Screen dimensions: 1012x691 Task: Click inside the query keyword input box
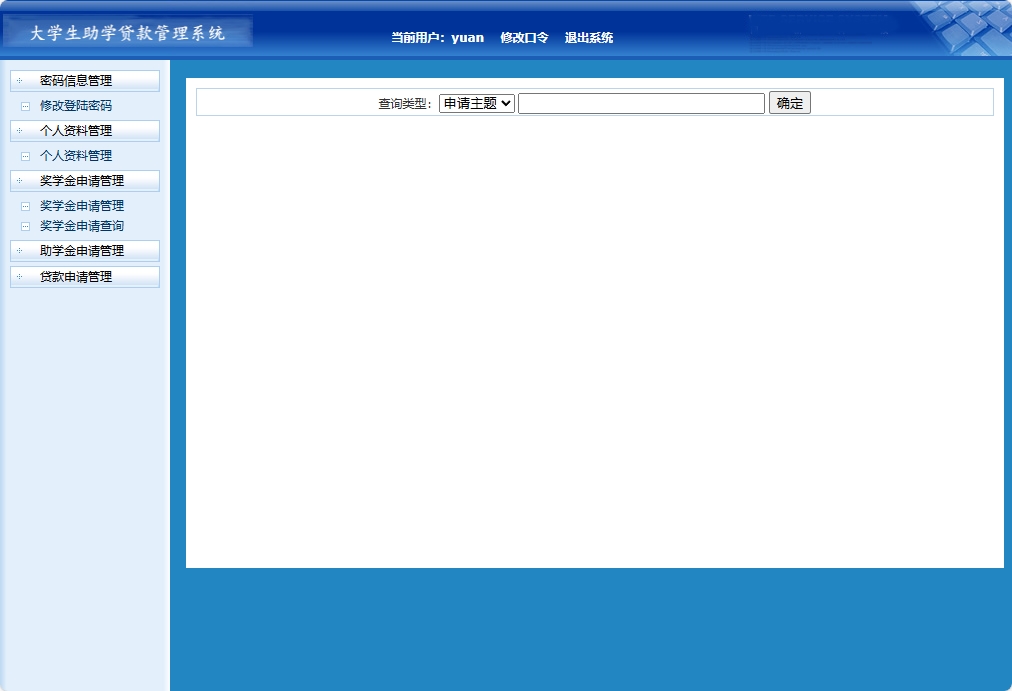640,102
